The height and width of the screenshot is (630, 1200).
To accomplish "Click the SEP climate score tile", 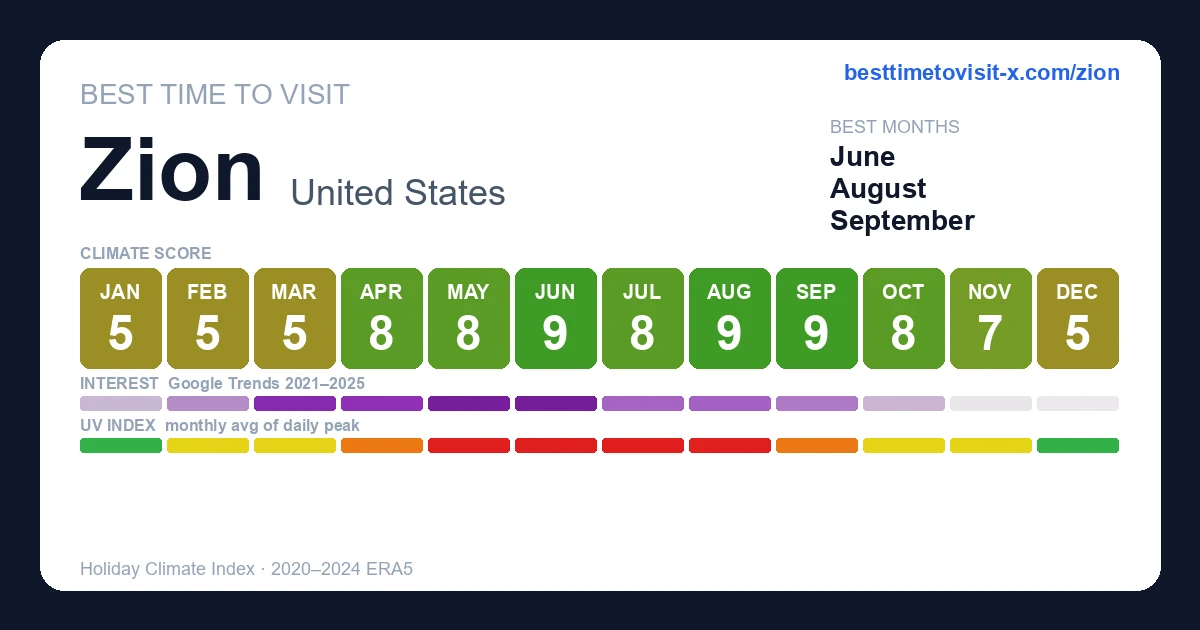I will (816, 319).
